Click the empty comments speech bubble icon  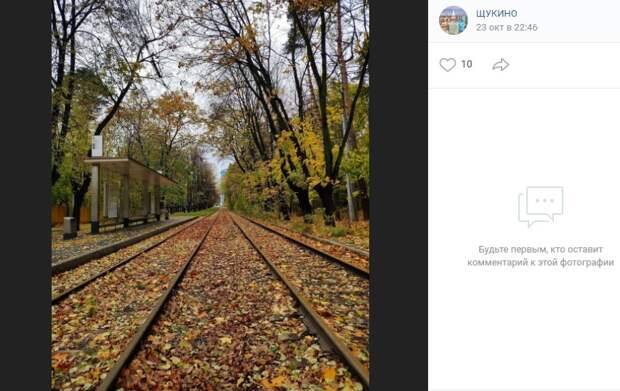(x=541, y=206)
